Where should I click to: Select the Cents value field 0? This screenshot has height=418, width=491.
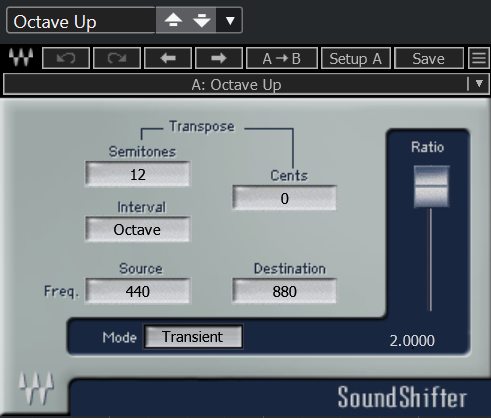(284, 198)
